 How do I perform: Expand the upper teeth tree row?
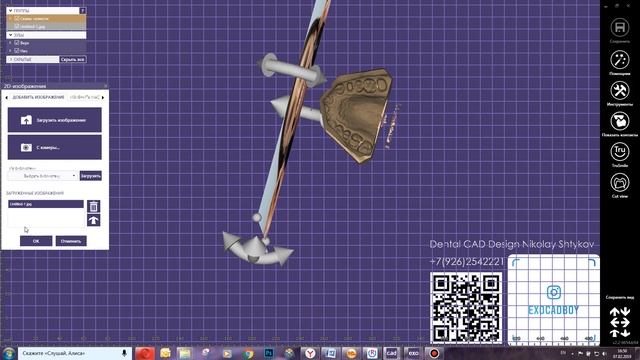tap(10, 42)
